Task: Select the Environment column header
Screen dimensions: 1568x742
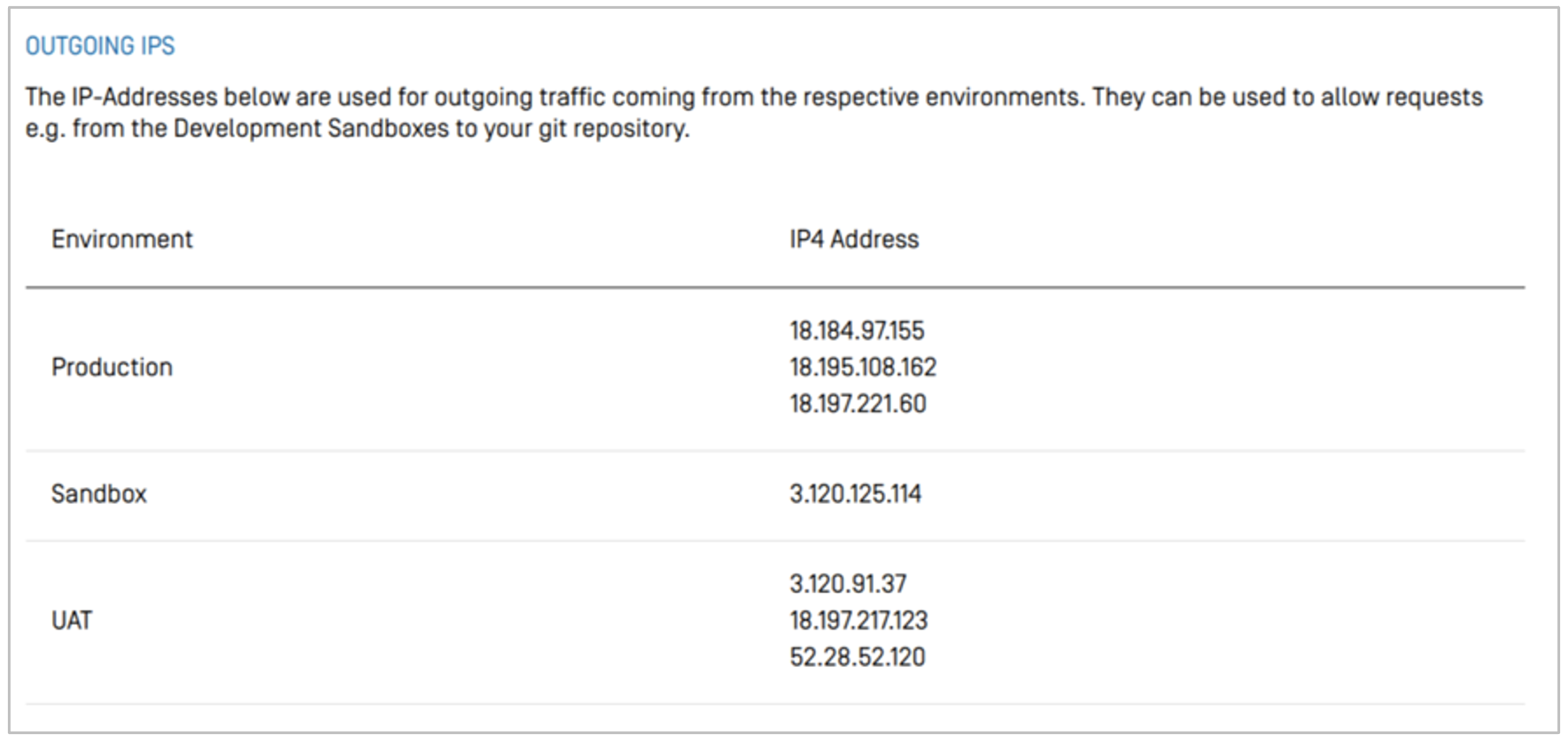Action: [122, 239]
